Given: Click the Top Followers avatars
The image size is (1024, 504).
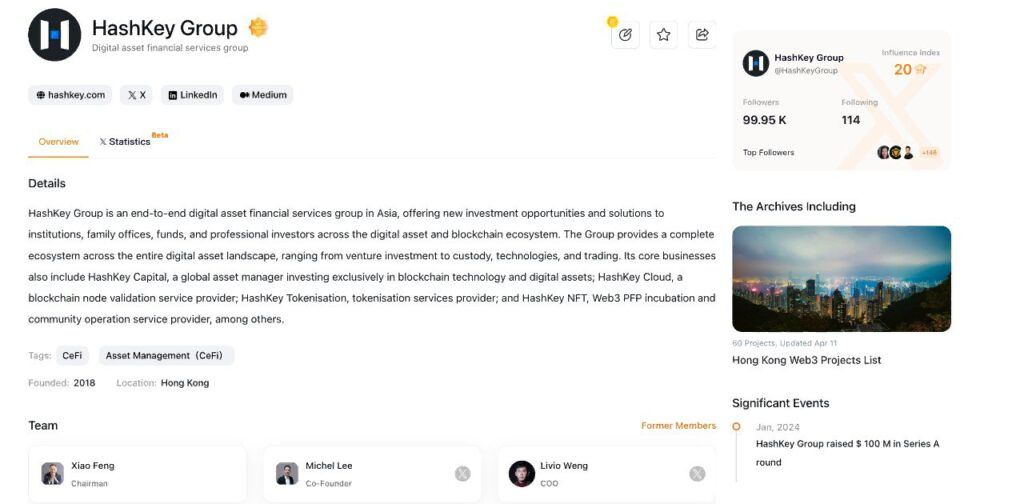Looking at the screenshot, I should pos(895,153).
